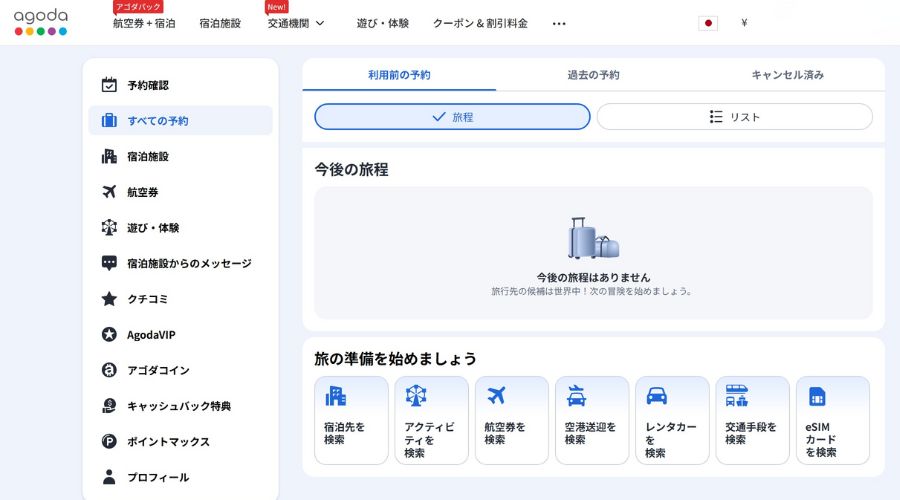Image resolution: width=900 pixels, height=500 pixels.
Task: Click the 旅の準備を始めましょう heading
Action: pos(395,359)
